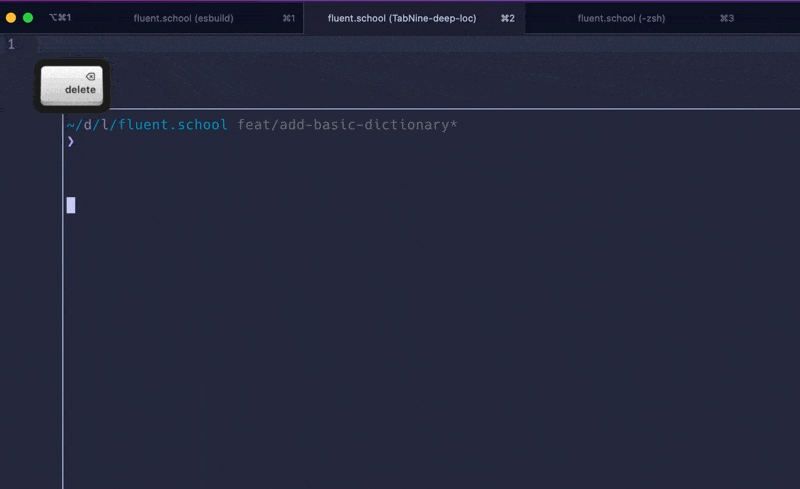This screenshot has height=489, width=800.
Task: Click the ⌘2 shortcut label on active tab
Action: 508,18
